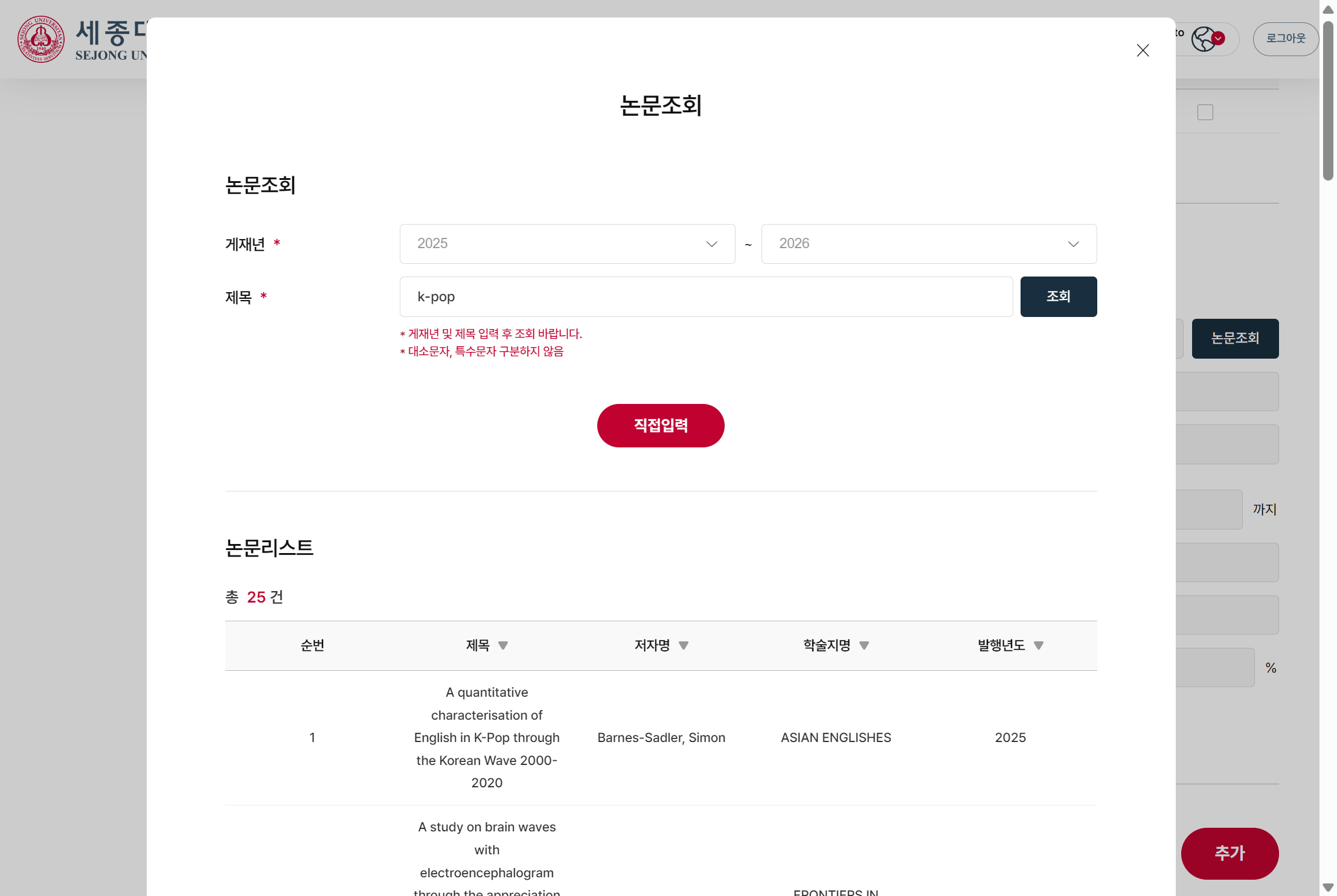Click the red 추가 button

click(1230, 853)
